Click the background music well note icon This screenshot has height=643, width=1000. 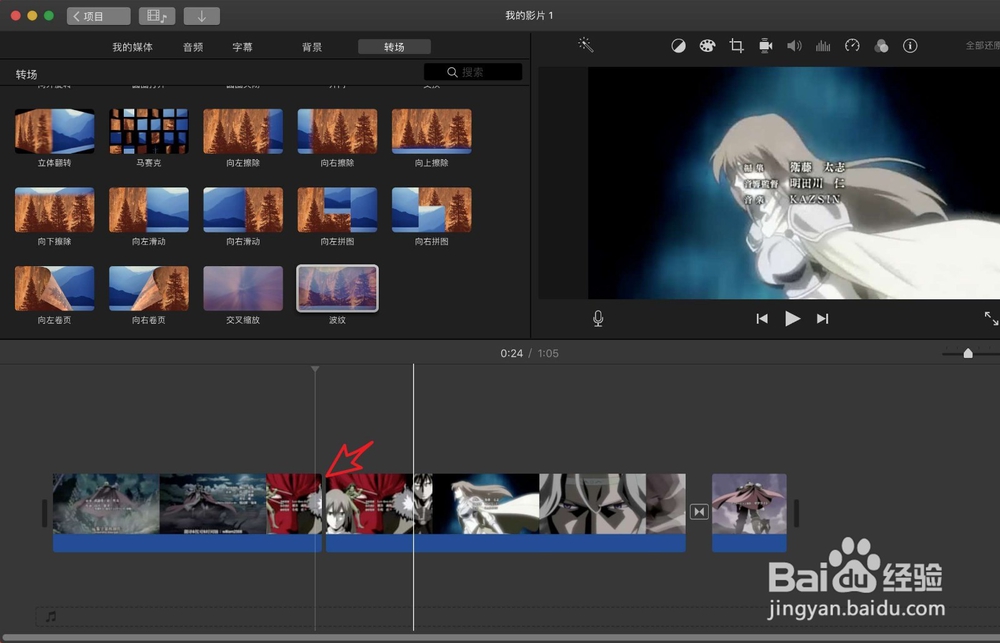[x=51, y=616]
